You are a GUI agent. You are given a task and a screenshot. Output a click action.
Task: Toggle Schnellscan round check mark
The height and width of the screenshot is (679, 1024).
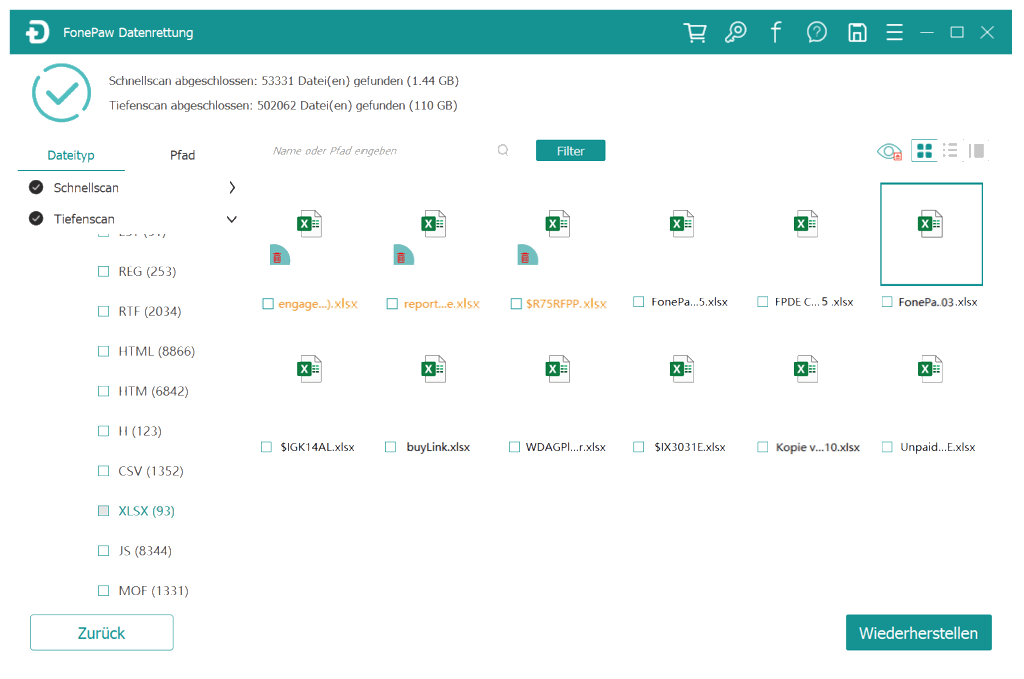pos(36,187)
